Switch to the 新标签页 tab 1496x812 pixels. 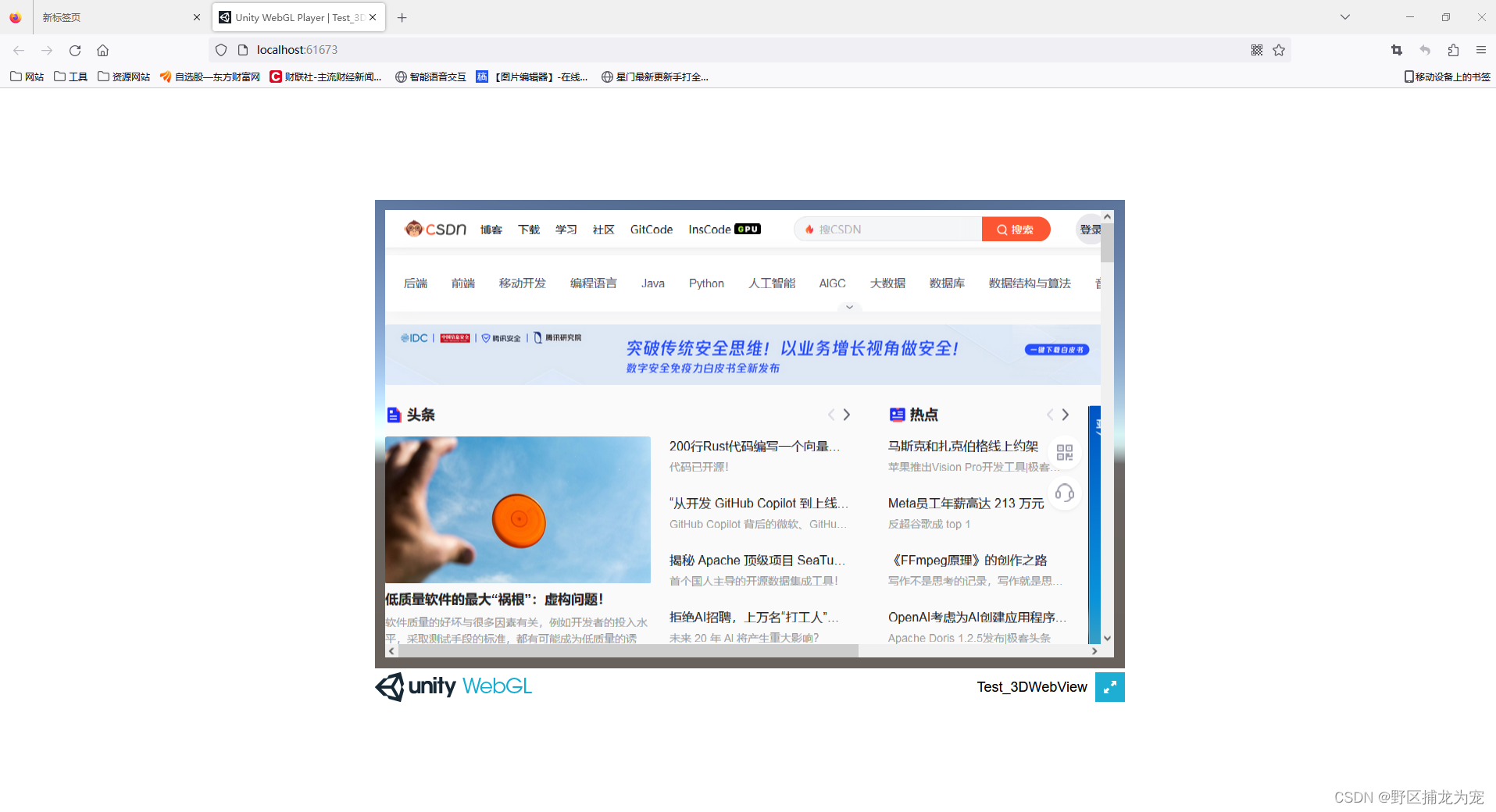113,17
